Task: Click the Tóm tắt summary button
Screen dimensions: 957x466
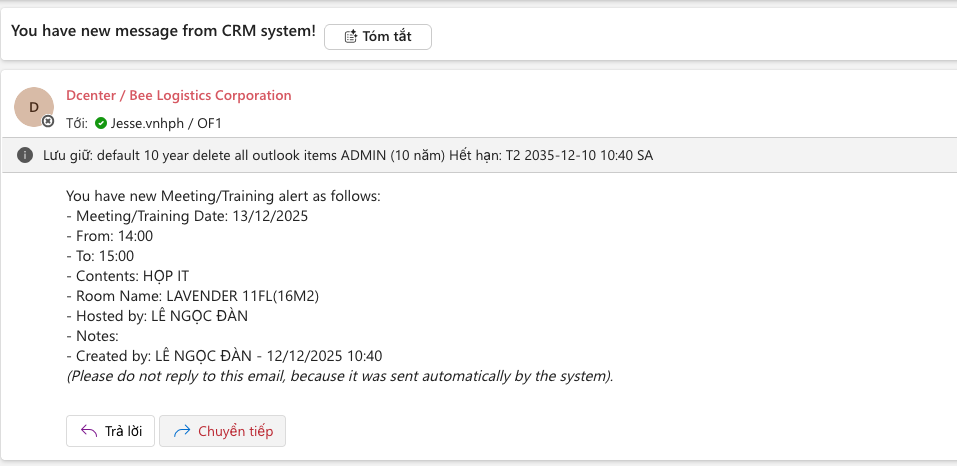Action: click(378, 37)
